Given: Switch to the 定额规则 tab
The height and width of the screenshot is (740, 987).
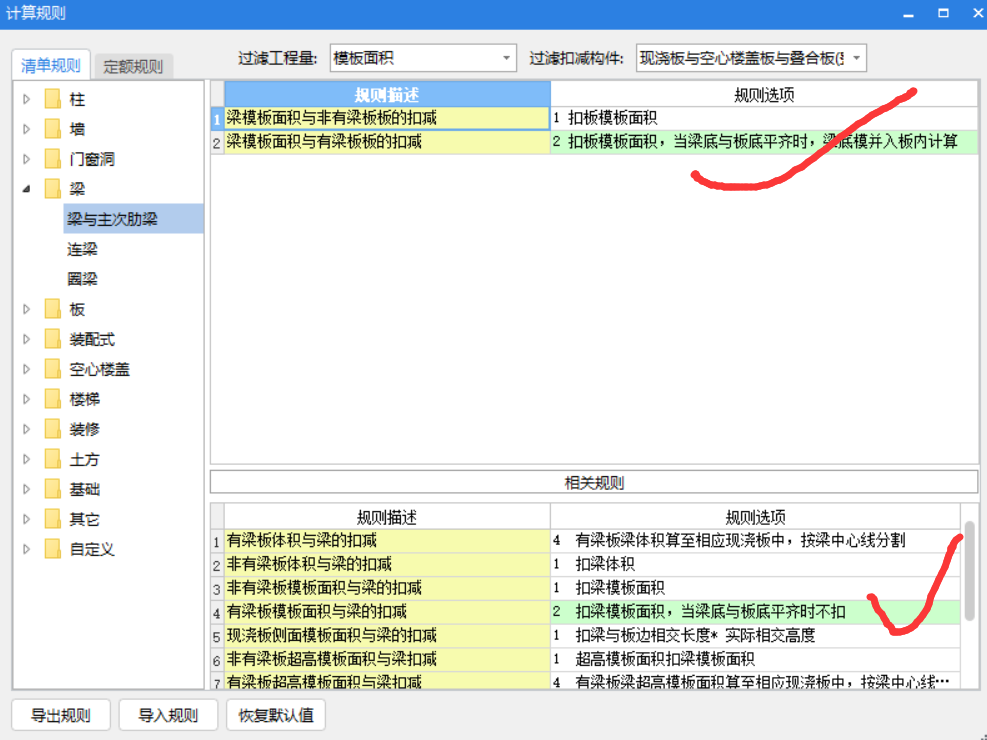Looking at the screenshot, I should 133,66.
